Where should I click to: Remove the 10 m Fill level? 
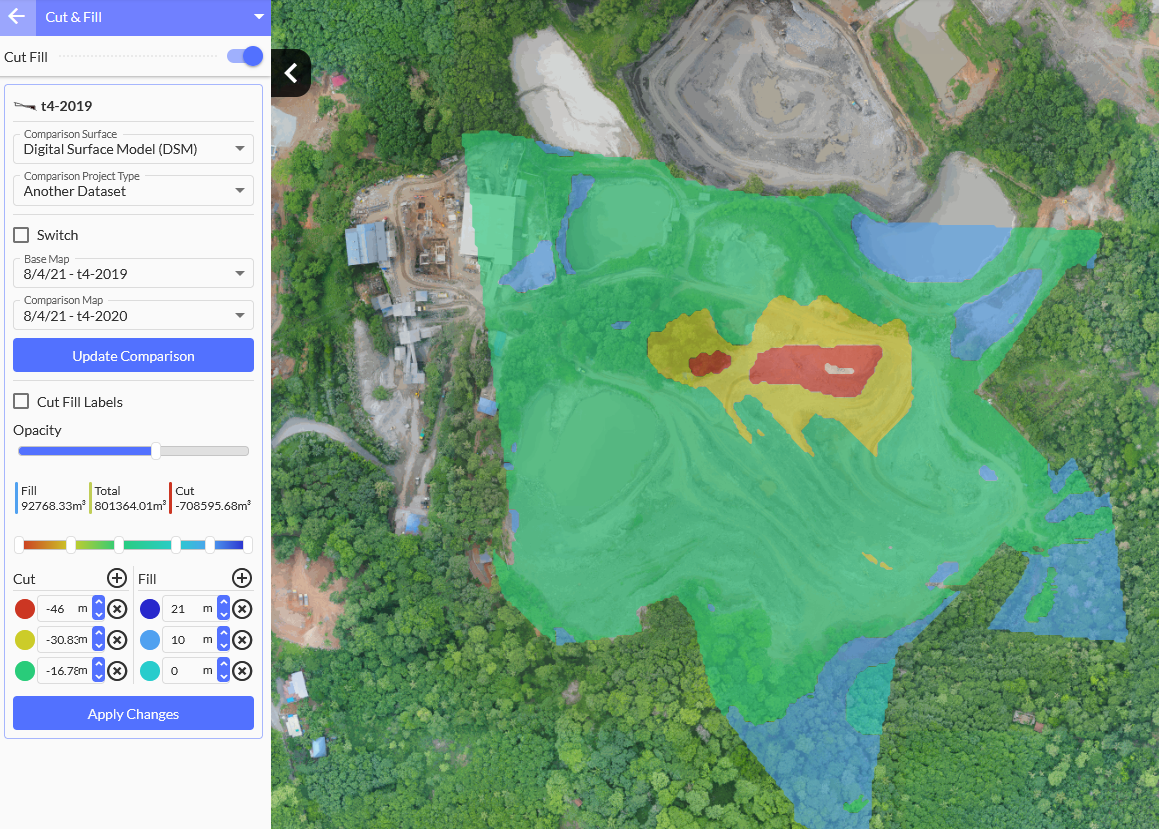pos(242,640)
